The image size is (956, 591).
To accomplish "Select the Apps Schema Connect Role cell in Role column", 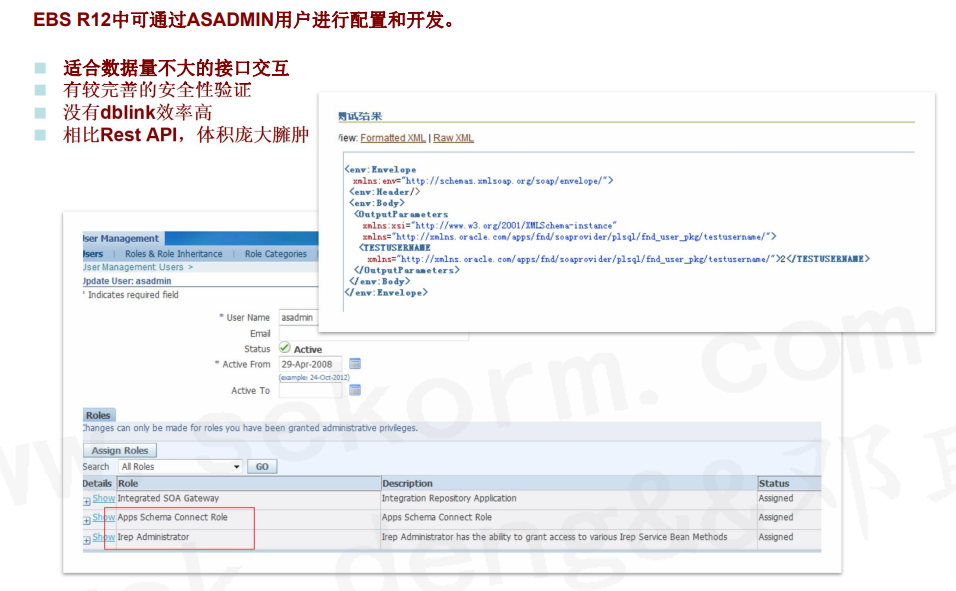I will pos(173,517).
